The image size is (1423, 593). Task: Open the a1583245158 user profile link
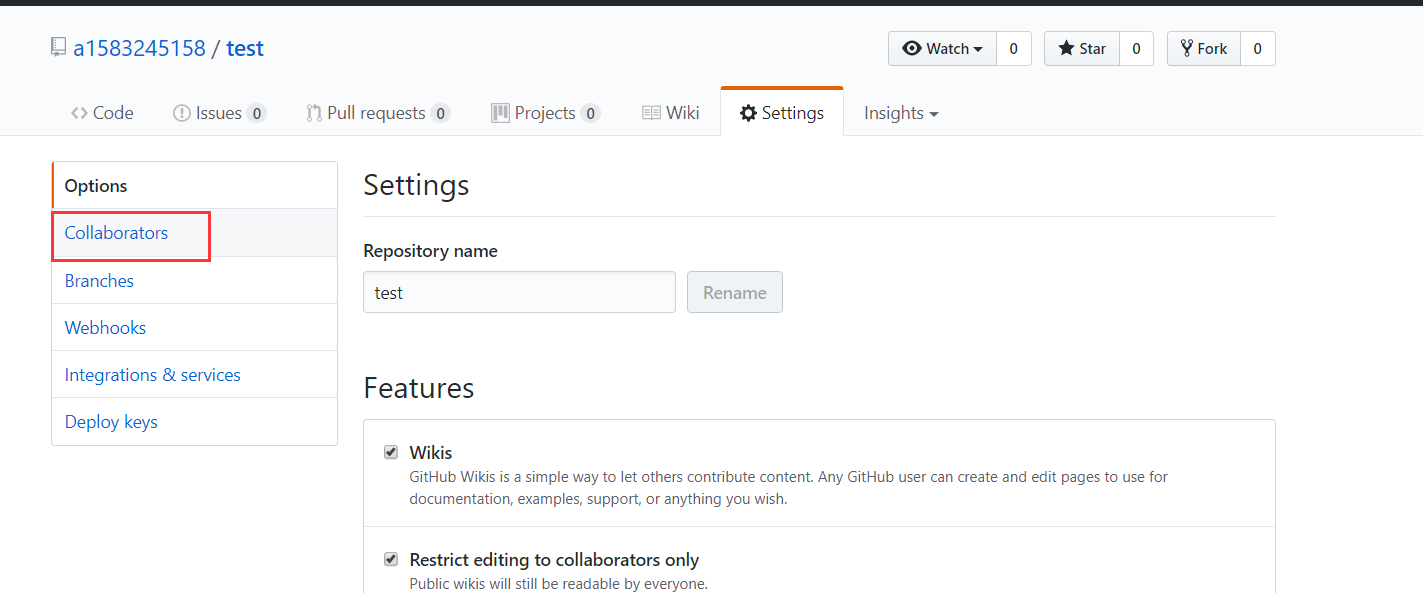pyautogui.click(x=139, y=48)
